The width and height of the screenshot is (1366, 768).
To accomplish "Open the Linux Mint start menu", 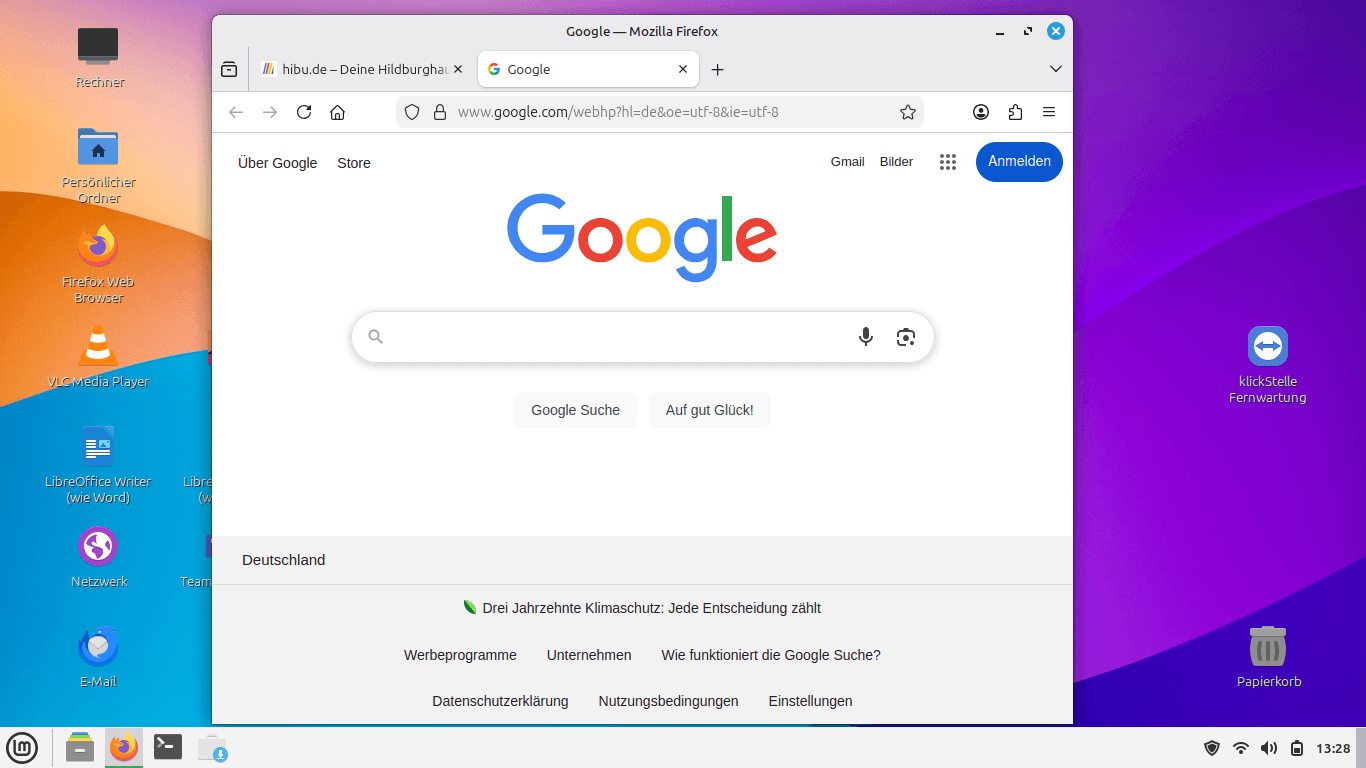I will tap(22, 748).
